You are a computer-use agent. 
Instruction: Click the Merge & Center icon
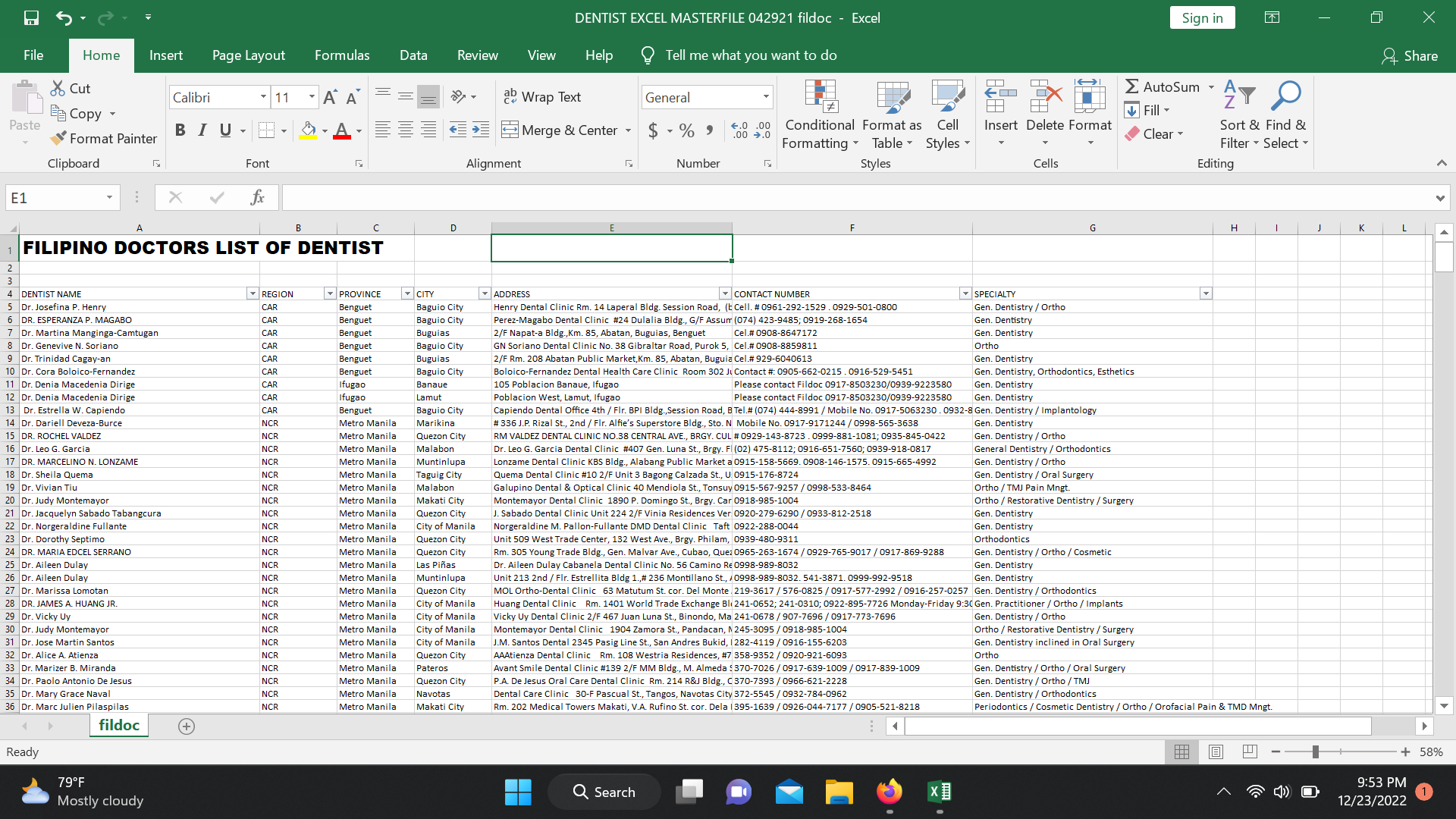tap(510, 130)
